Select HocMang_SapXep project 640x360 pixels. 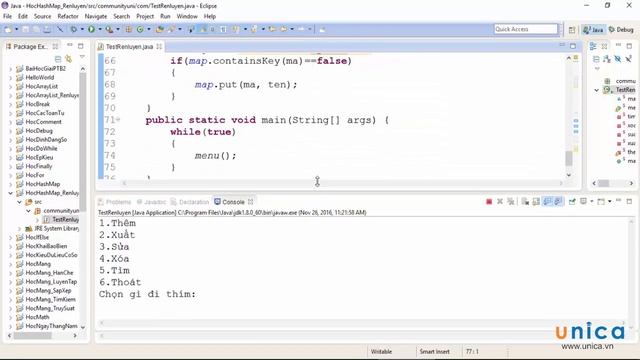tap(48, 291)
